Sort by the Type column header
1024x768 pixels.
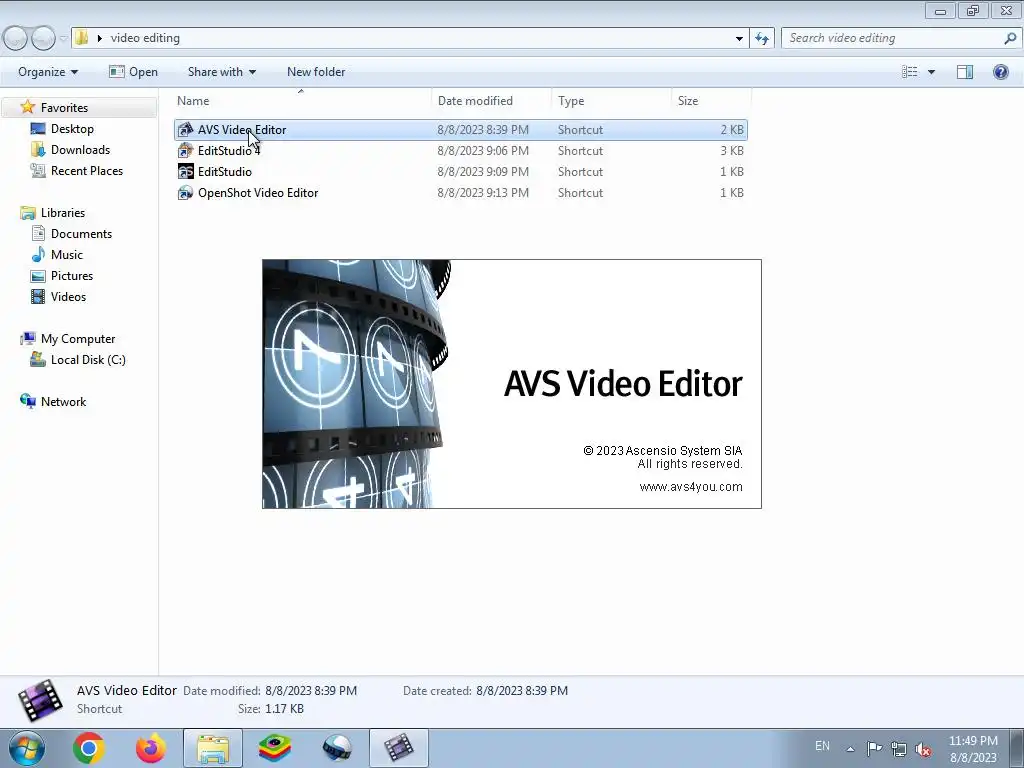coord(611,101)
